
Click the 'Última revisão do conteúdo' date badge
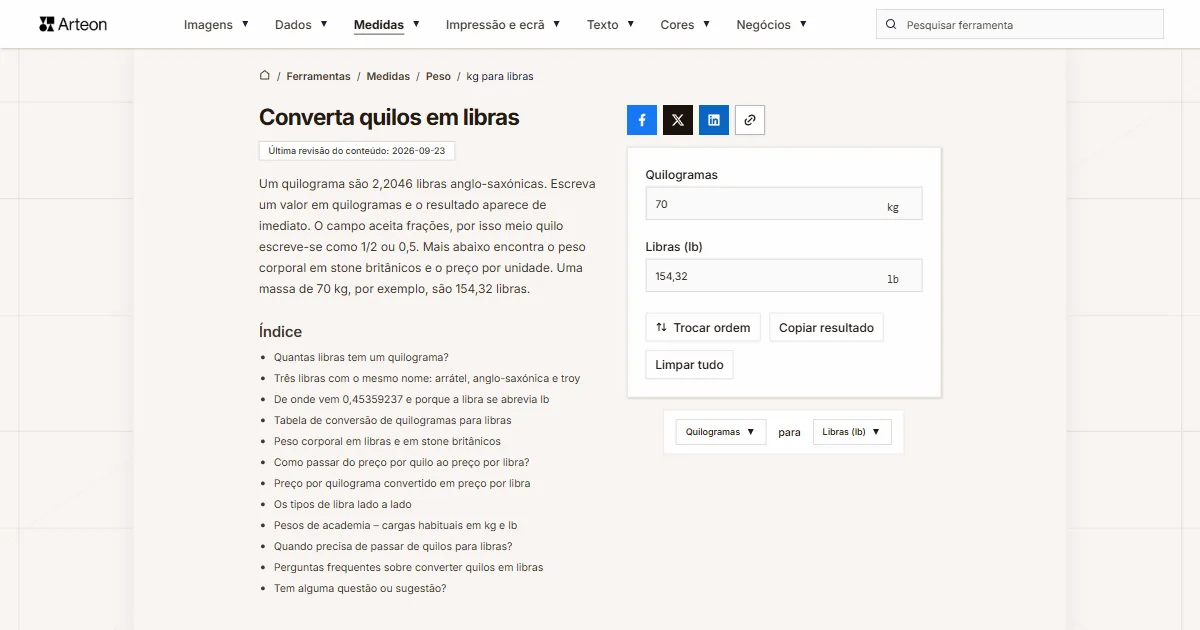pos(357,151)
